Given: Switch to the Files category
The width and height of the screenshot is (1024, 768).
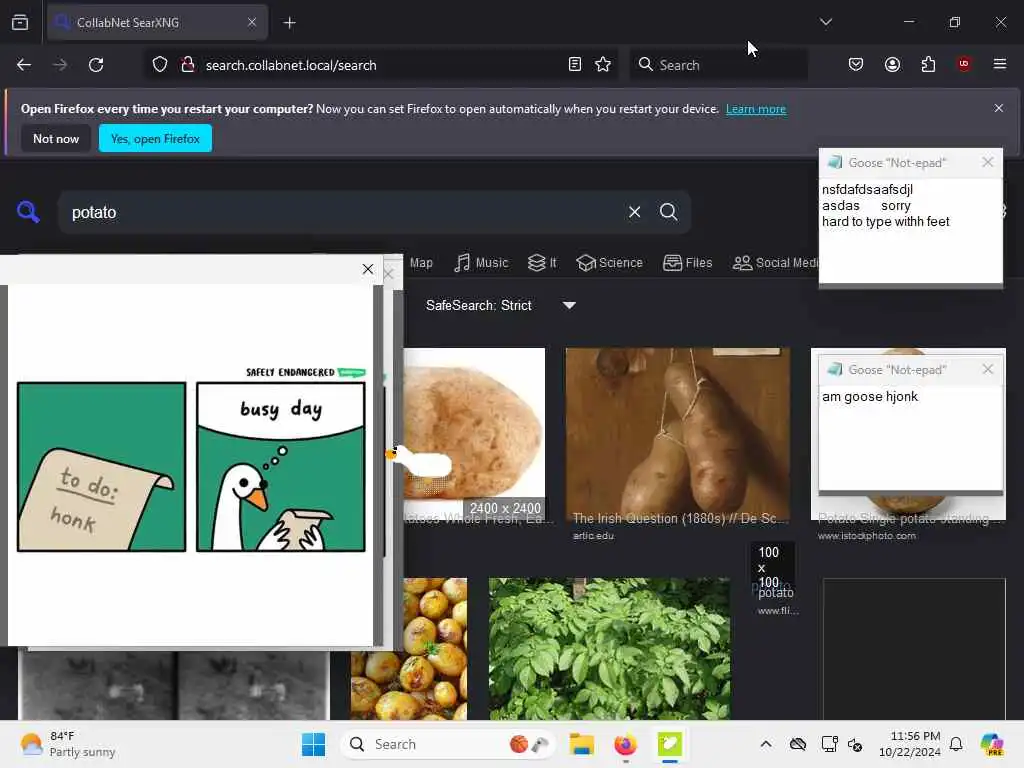Looking at the screenshot, I should tap(688, 263).
